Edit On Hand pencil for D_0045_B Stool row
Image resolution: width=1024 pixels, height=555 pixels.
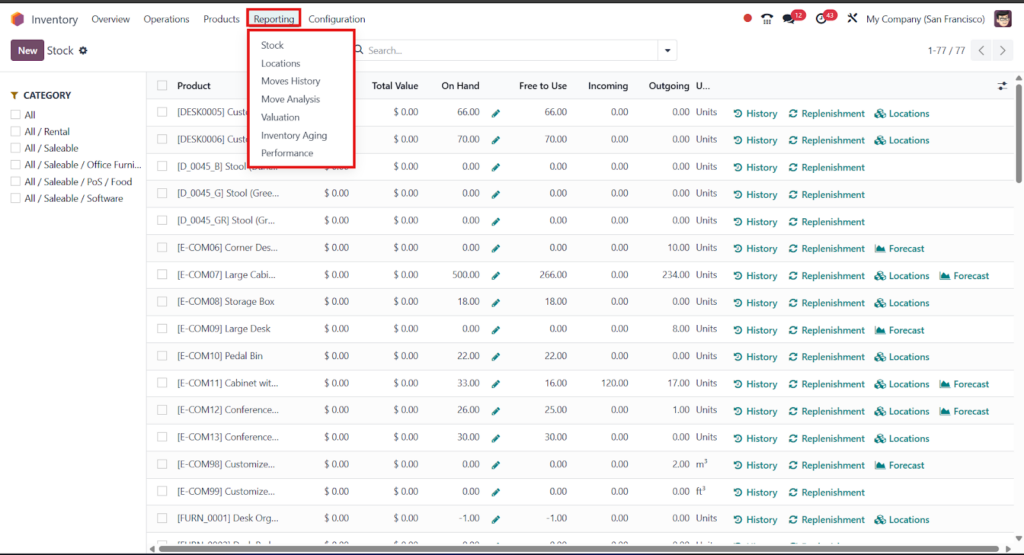pyautogui.click(x=496, y=167)
